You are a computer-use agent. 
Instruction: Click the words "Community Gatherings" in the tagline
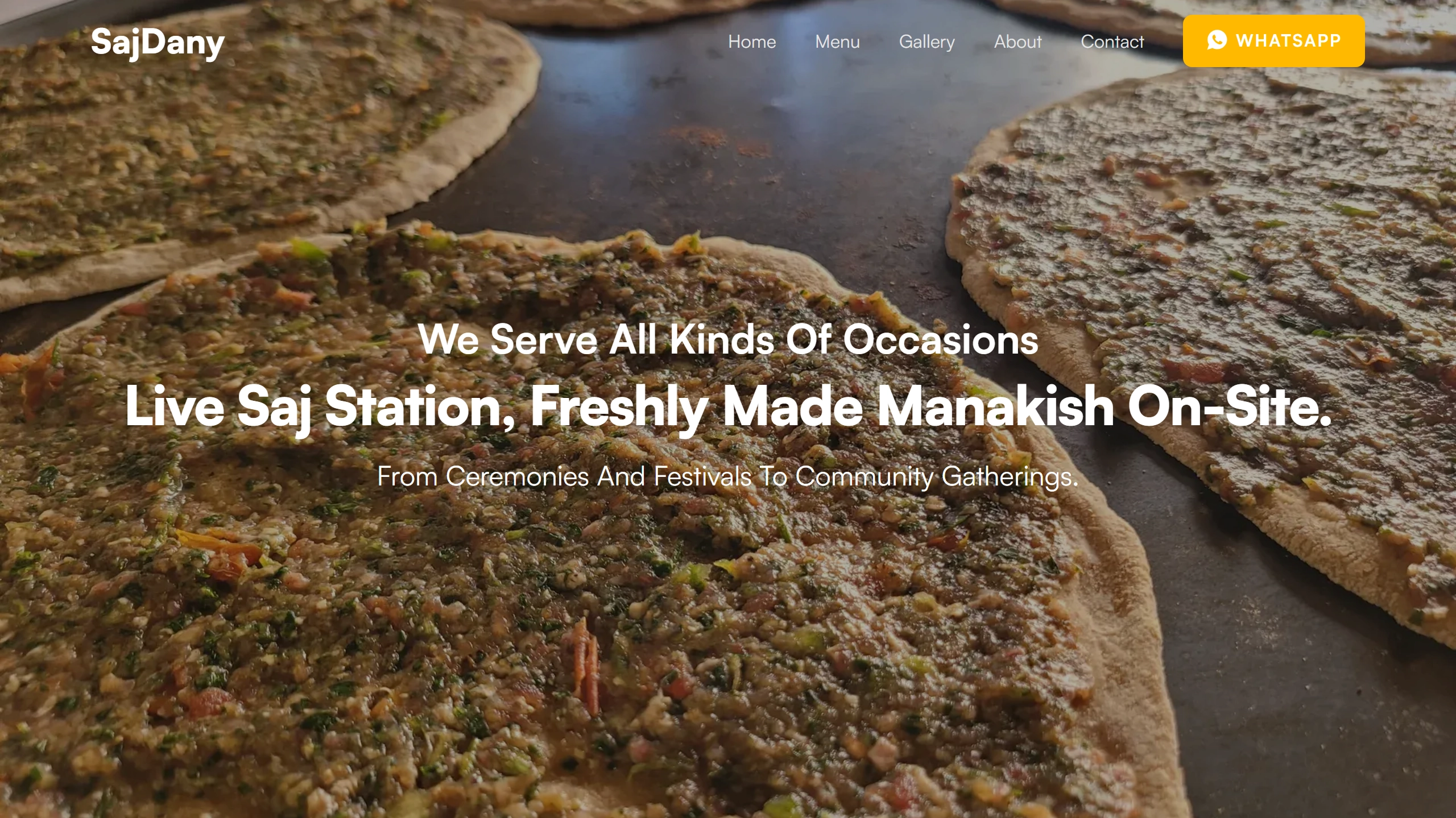[936, 477]
